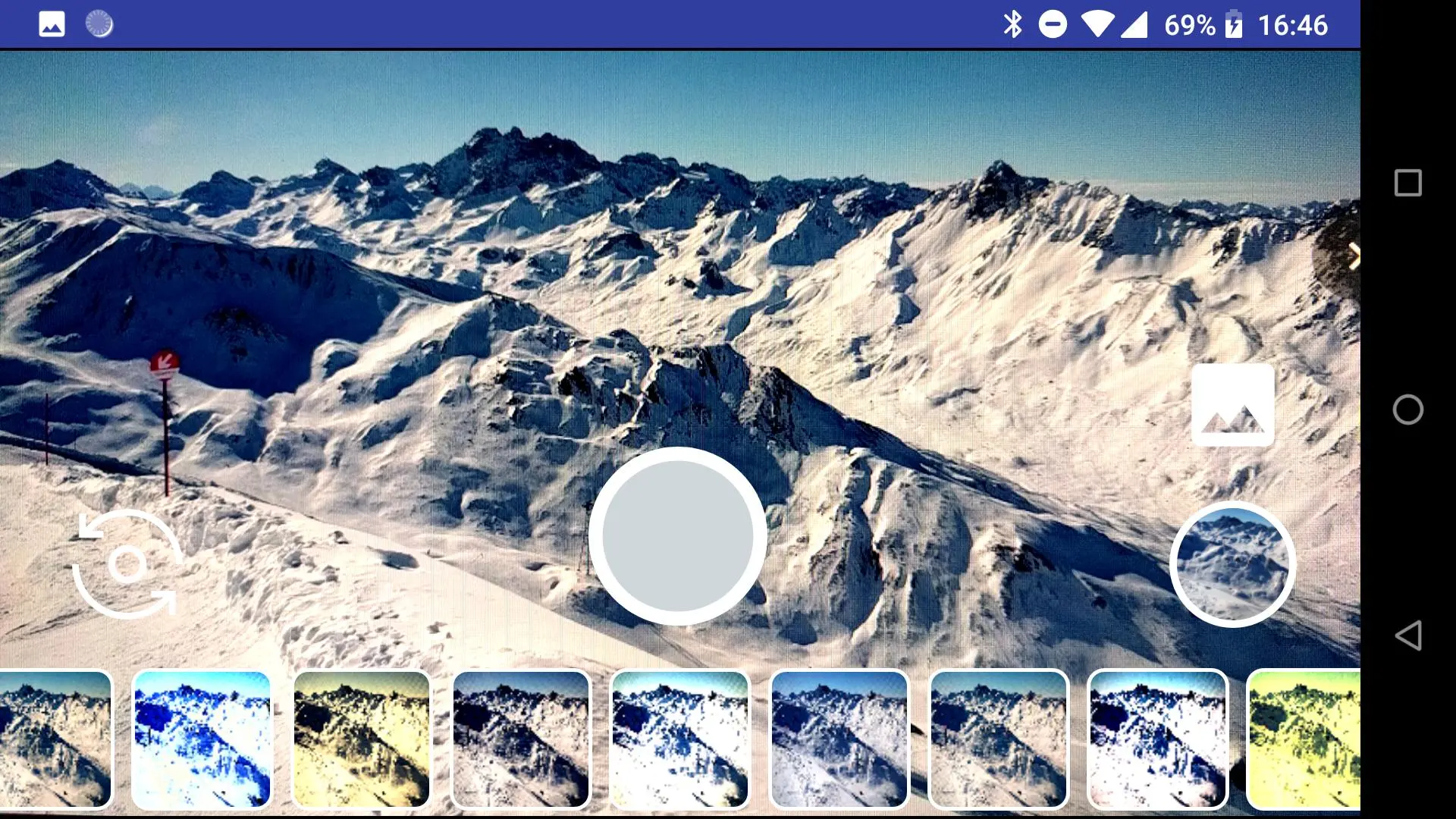Open the gallery picture icon

(x=1232, y=405)
